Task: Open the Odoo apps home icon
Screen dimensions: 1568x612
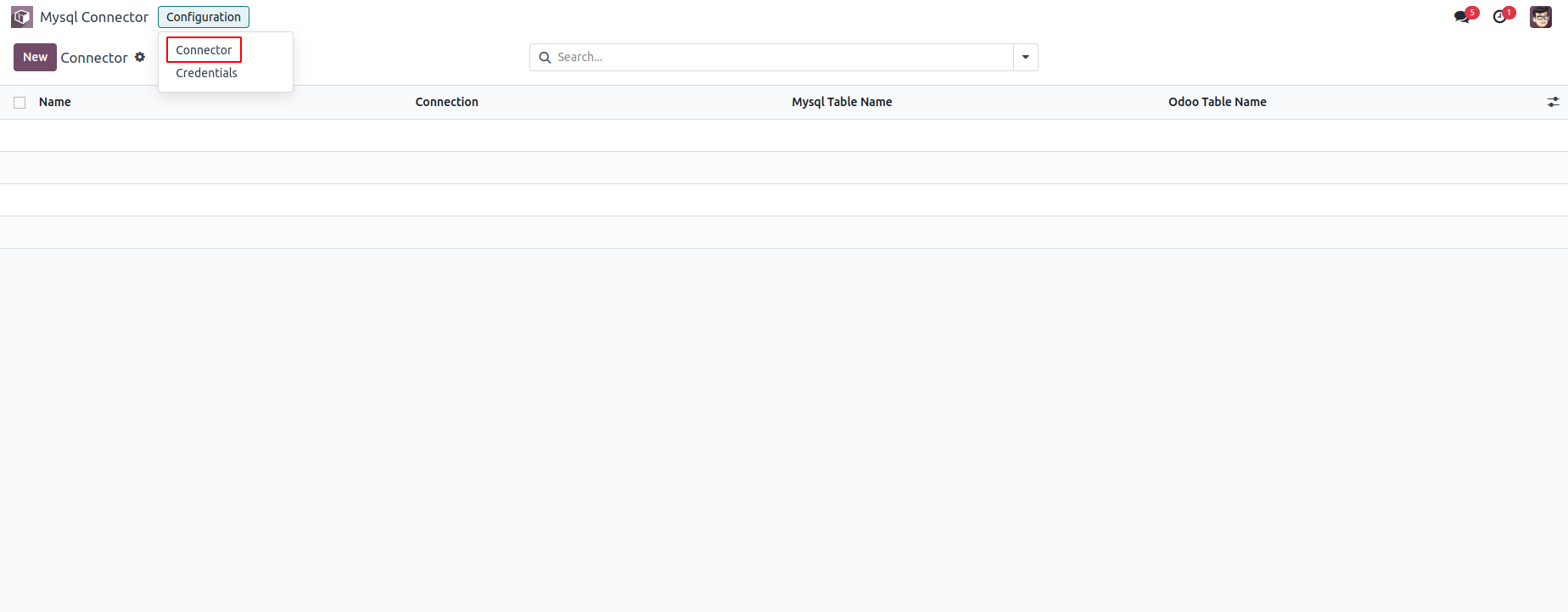Action: [x=22, y=17]
